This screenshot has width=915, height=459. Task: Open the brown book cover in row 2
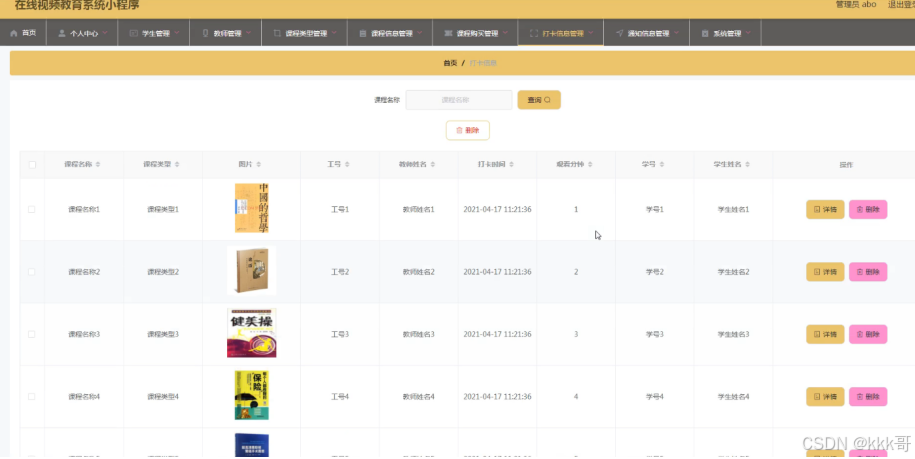252,271
